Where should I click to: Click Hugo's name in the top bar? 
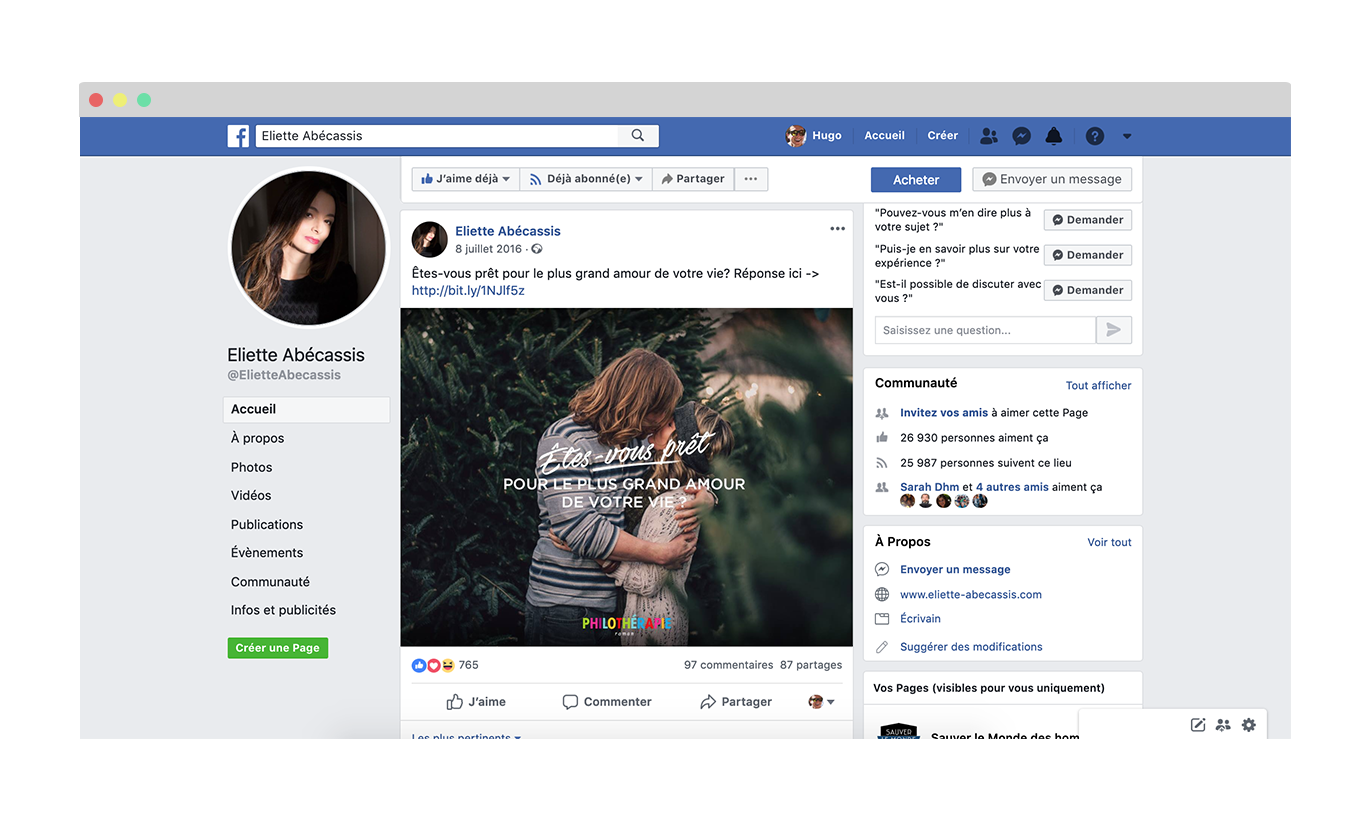tap(827, 136)
